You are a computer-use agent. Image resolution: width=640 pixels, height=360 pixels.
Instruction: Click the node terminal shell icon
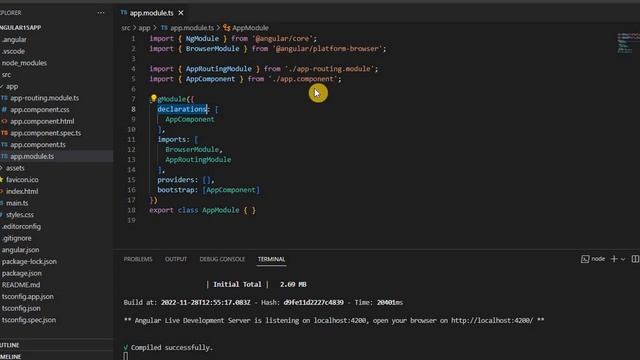pos(585,259)
